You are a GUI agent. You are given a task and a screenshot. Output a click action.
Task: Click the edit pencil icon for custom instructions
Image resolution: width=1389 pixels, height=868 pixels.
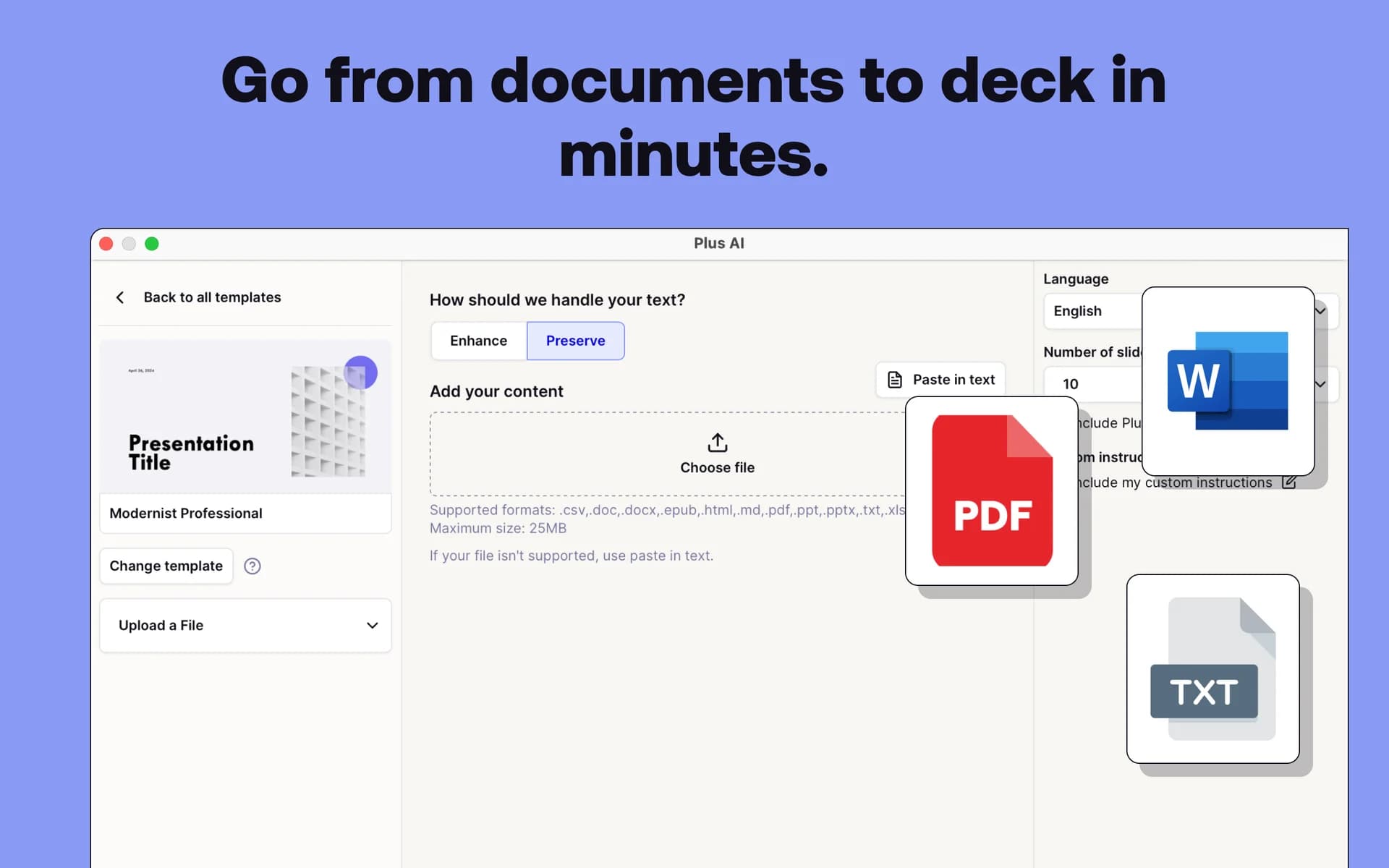coord(1291,482)
